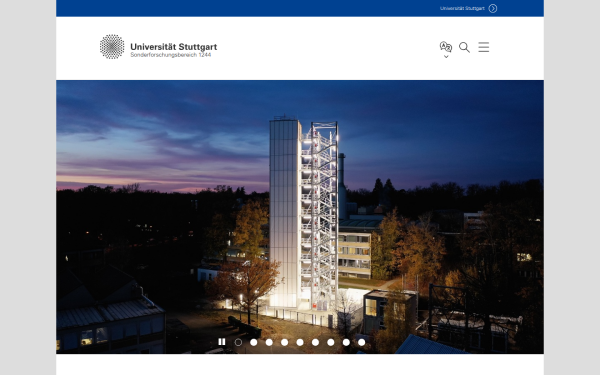Open the Universität Stuttgart header title
Screen dimensions: 600x375
click(x=173, y=47)
